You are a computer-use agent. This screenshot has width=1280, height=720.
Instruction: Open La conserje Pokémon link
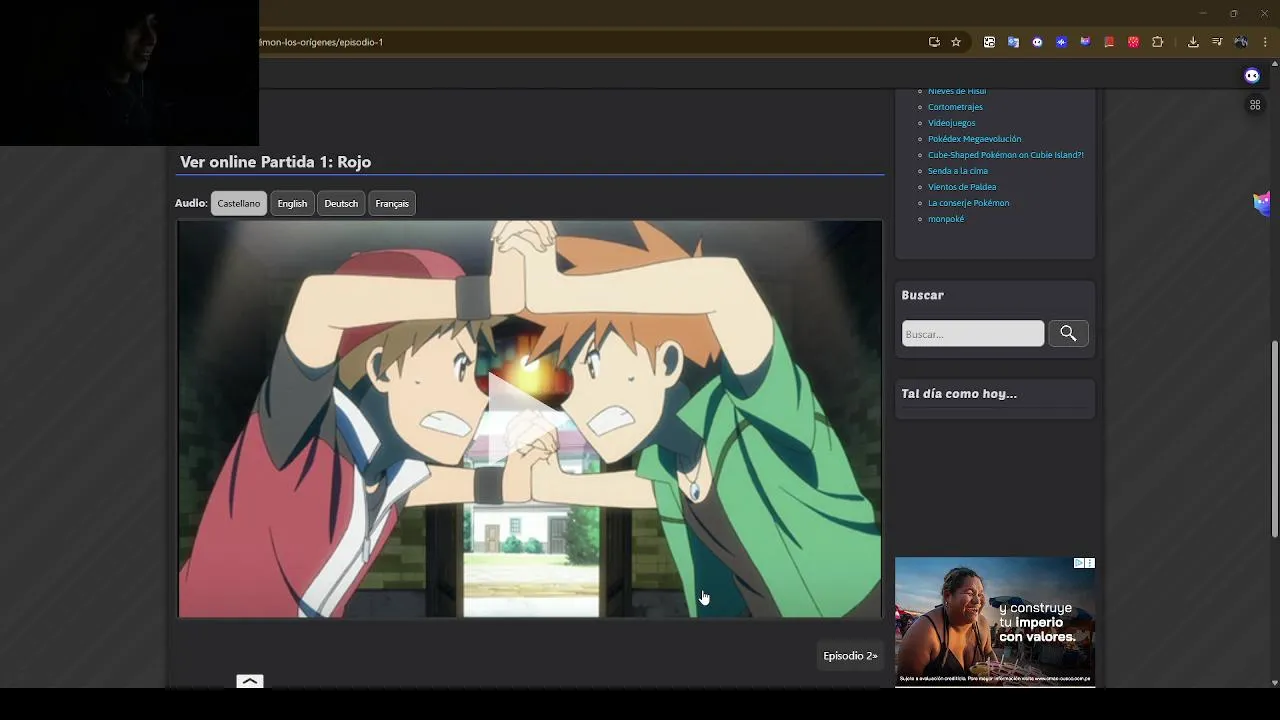tap(968, 203)
